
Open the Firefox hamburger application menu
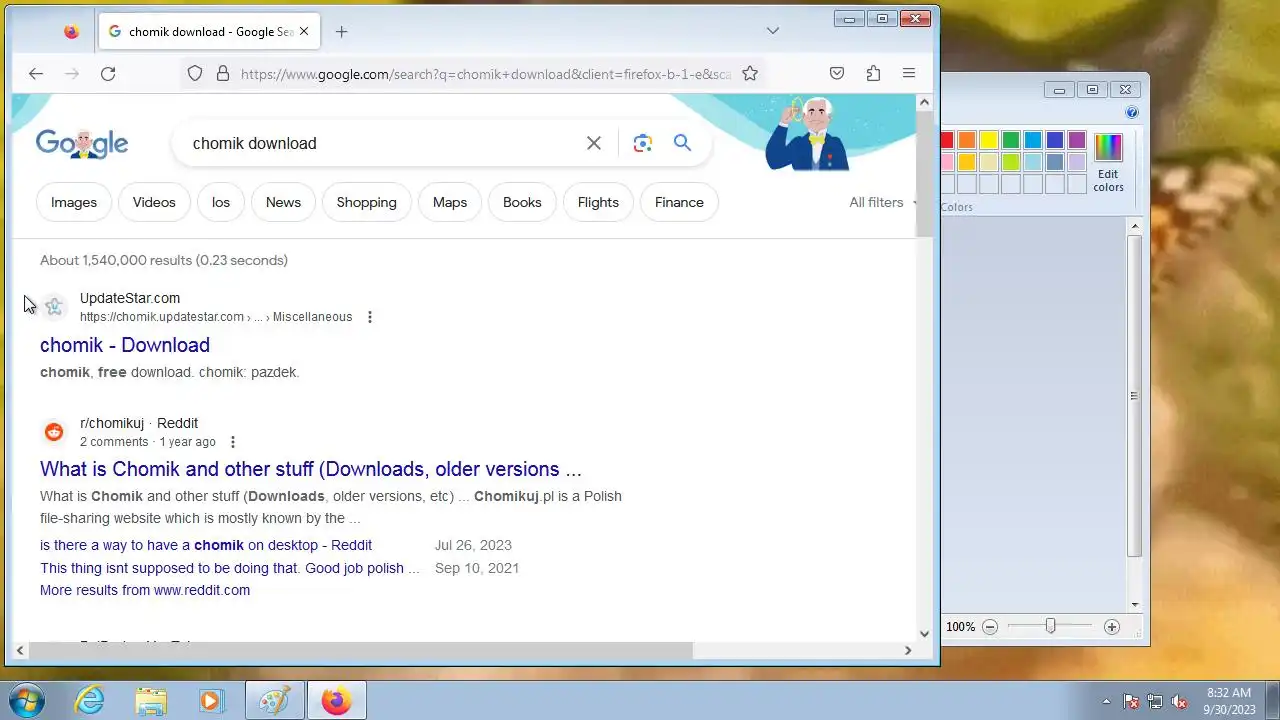pyautogui.click(x=909, y=73)
